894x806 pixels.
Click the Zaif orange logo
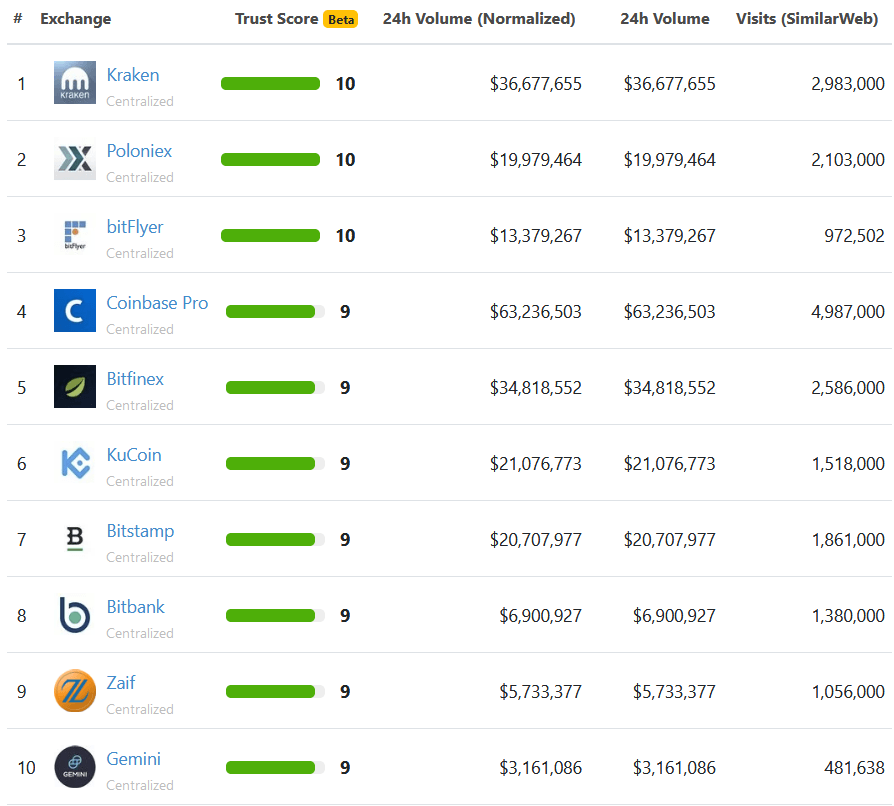coord(75,691)
